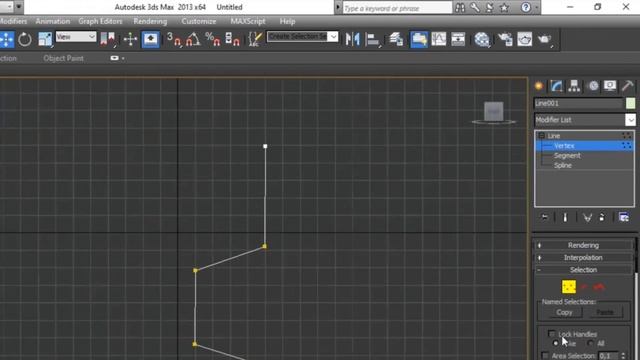Open Subscription Center wrench icon
This screenshot has height=360, width=640.
(x=475, y=7)
